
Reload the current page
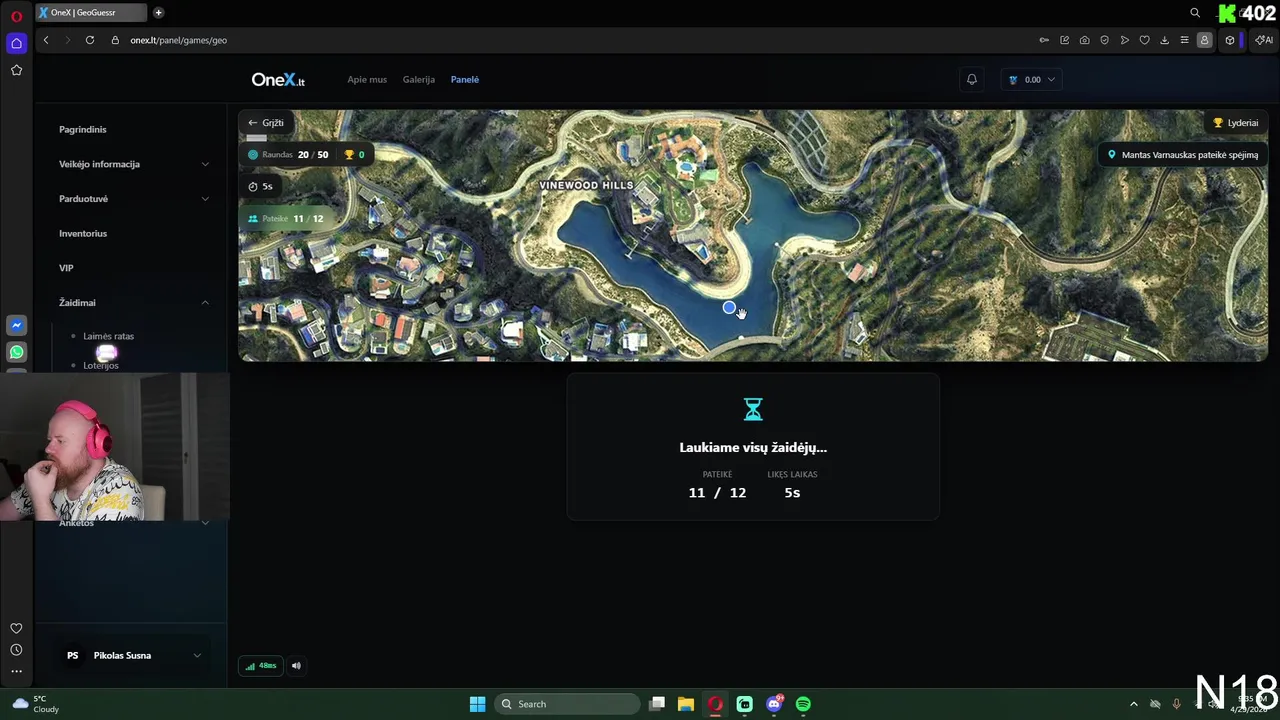[x=90, y=40]
